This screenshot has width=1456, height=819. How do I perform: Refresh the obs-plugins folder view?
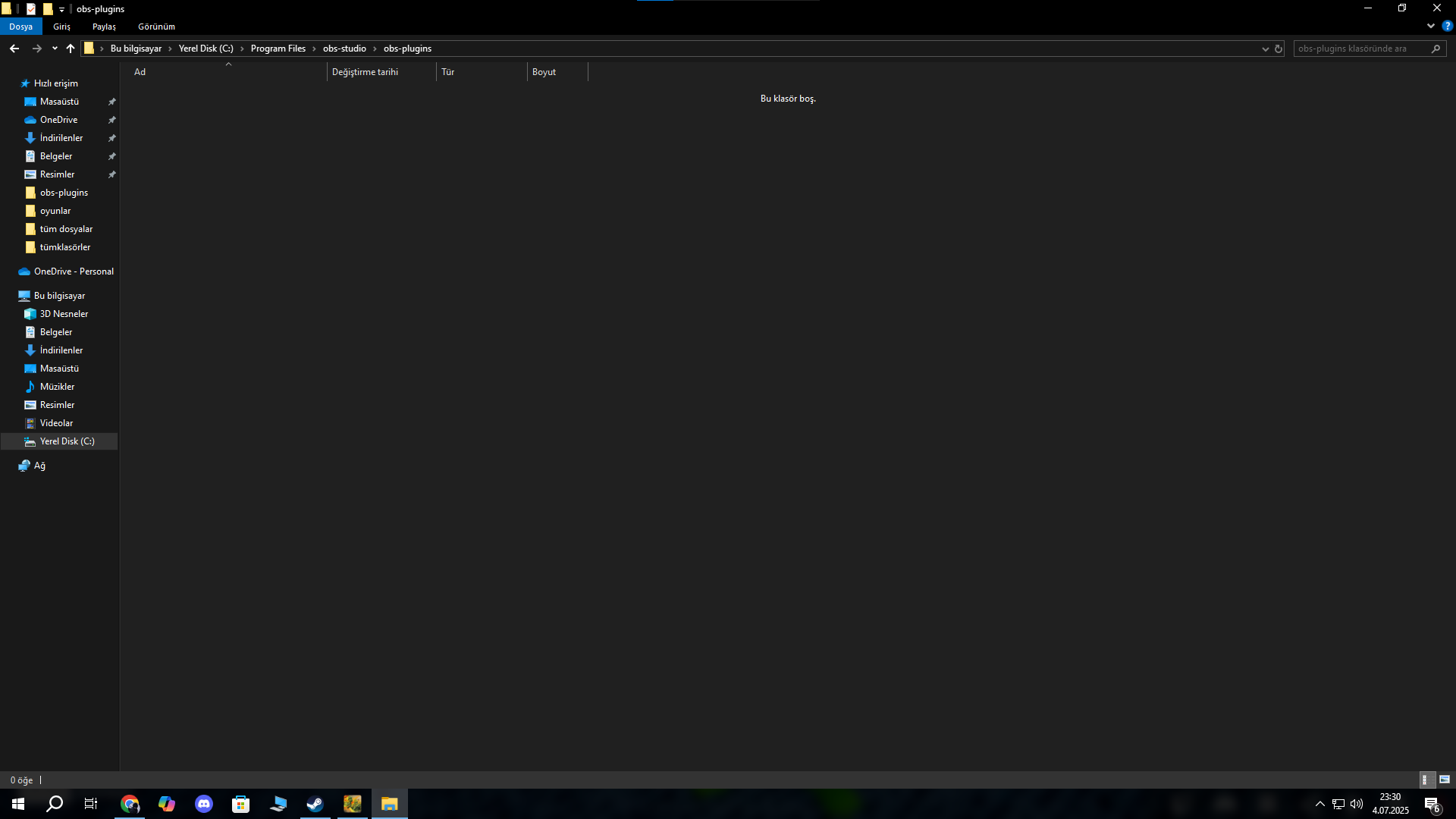point(1278,49)
